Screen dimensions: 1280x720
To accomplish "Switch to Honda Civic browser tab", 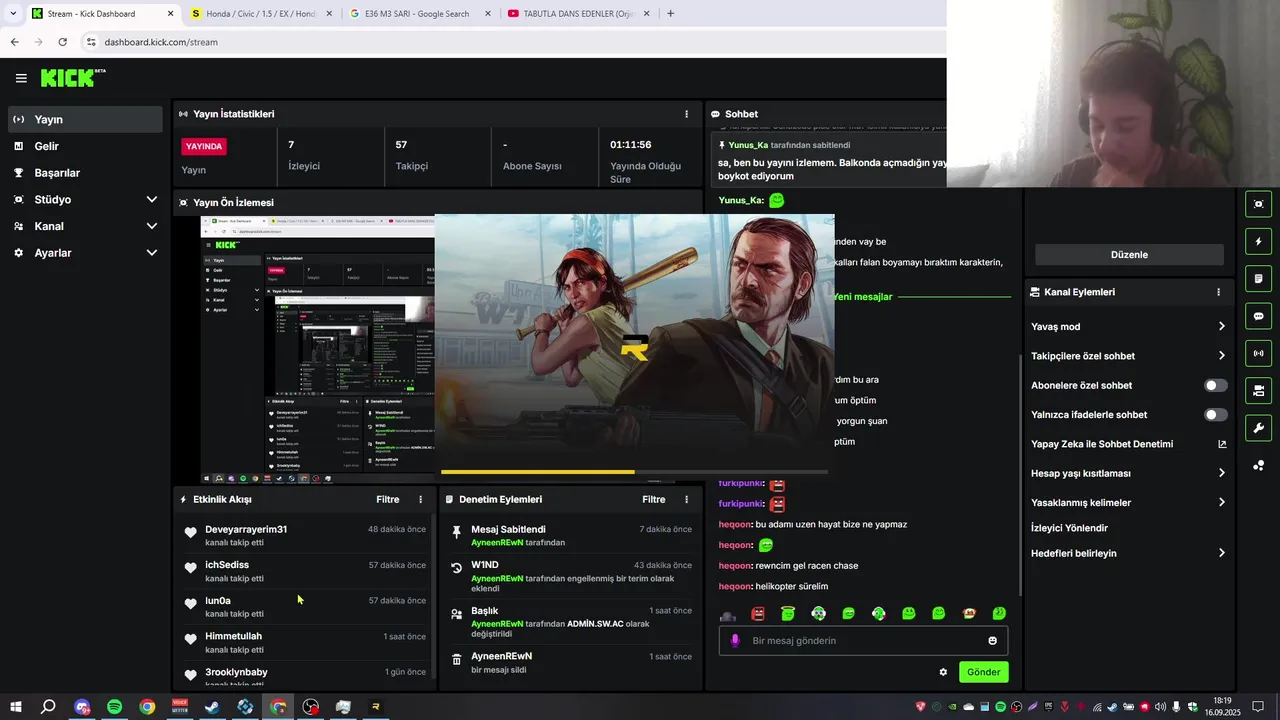I will click(x=260, y=13).
